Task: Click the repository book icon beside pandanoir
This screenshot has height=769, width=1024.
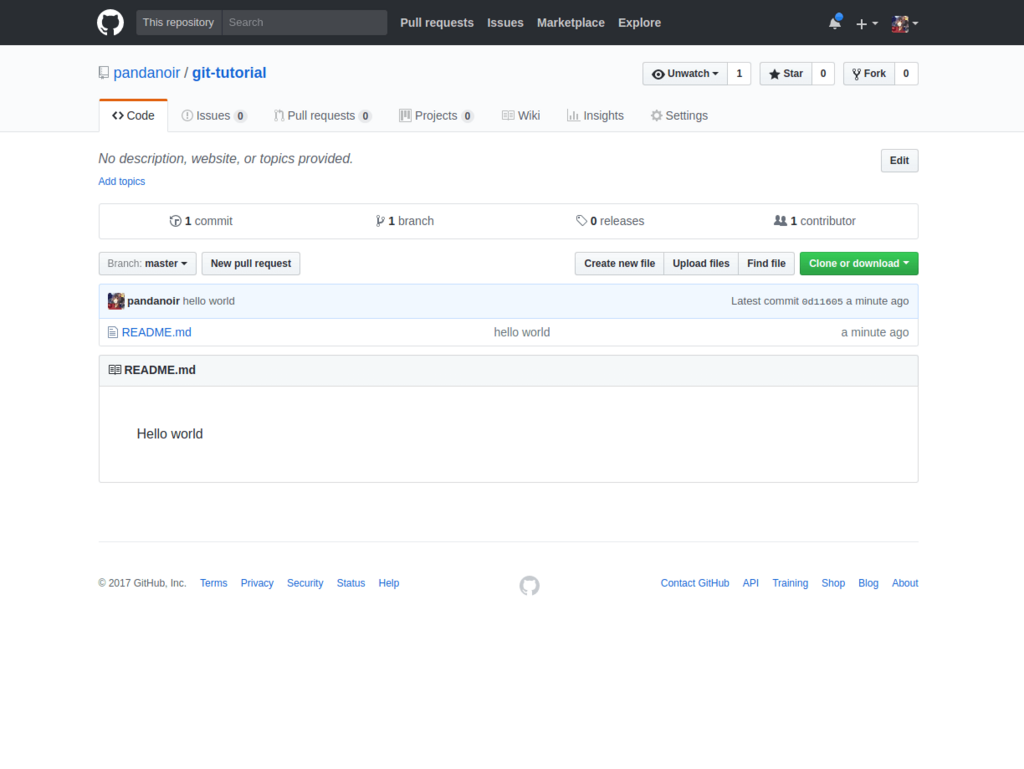Action: click(103, 72)
